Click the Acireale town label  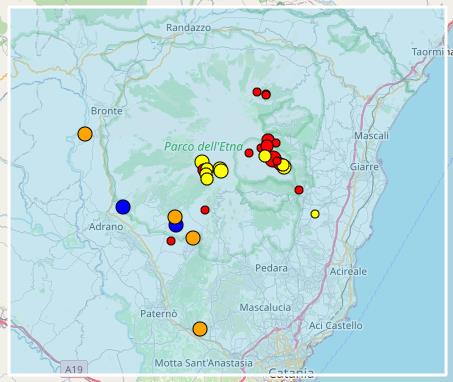[348, 271]
